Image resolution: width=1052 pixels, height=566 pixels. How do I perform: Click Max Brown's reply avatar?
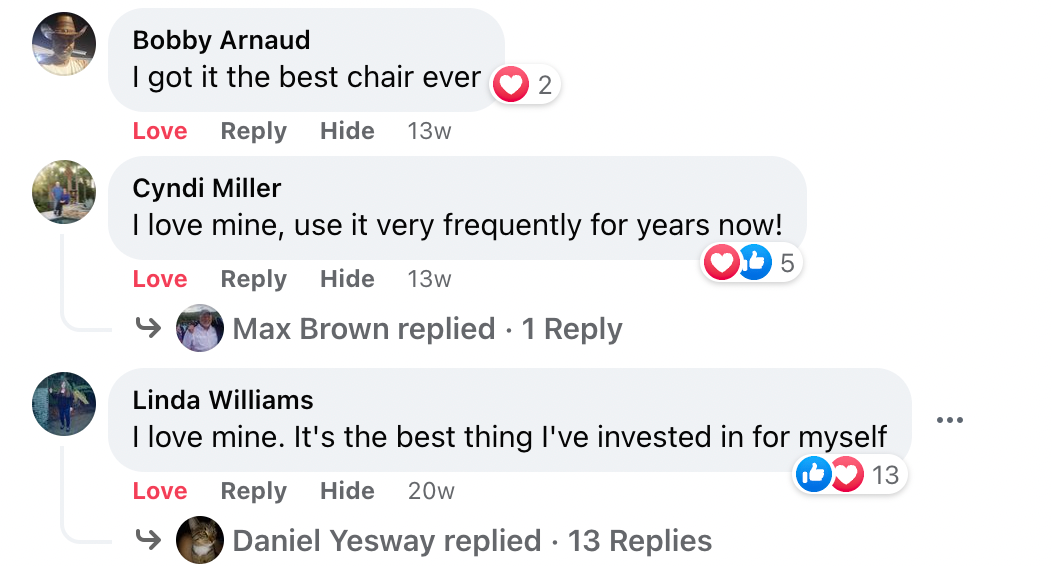(x=200, y=328)
